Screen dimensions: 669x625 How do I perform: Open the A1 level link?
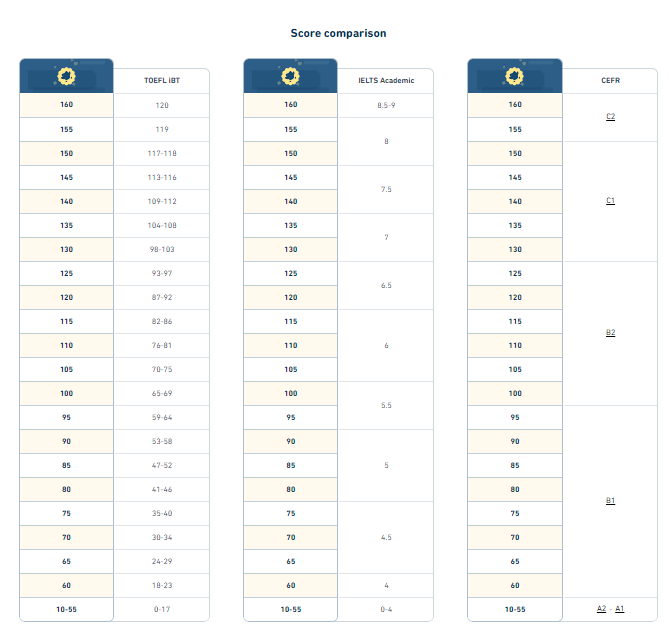pyautogui.click(x=620, y=609)
